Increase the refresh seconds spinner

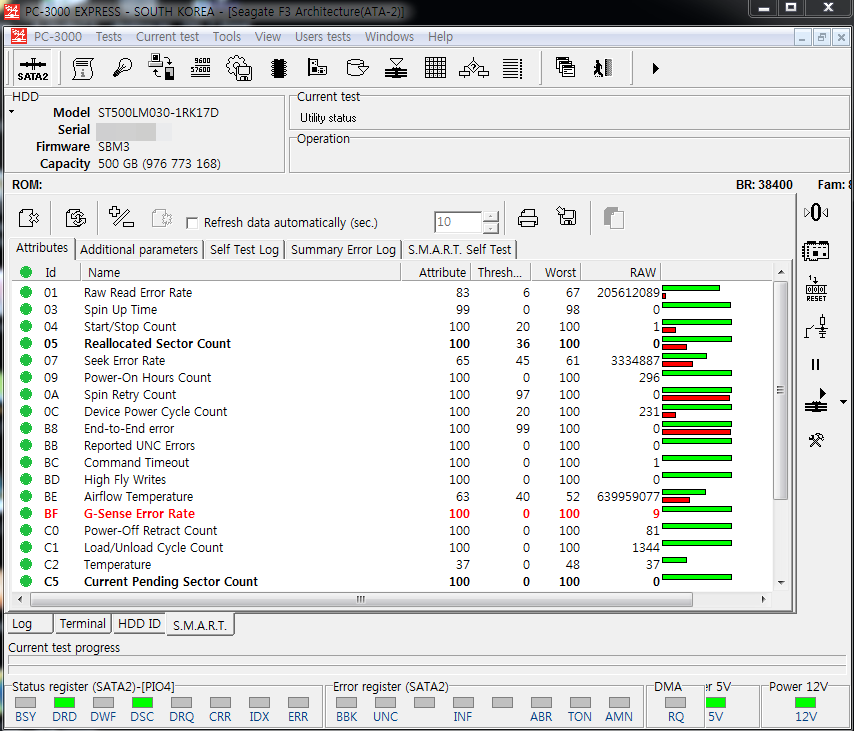coord(491,217)
